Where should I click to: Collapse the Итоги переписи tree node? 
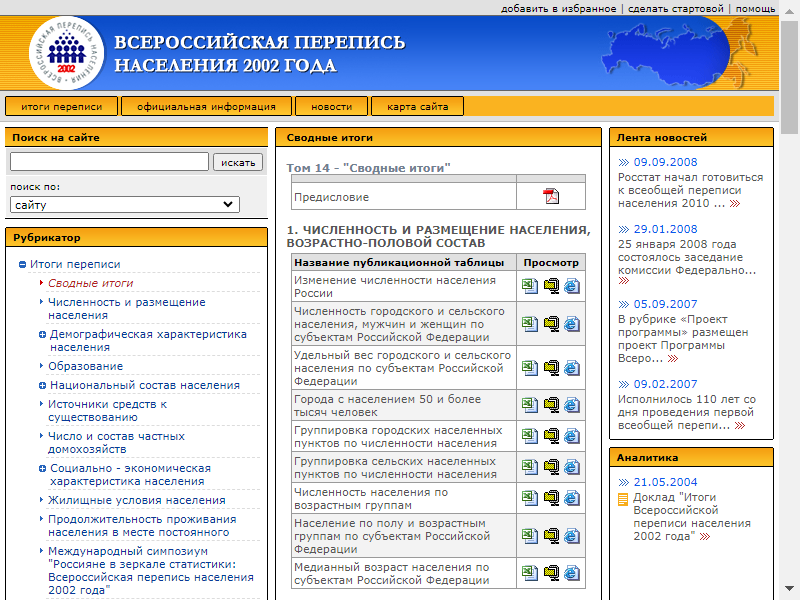(22, 265)
